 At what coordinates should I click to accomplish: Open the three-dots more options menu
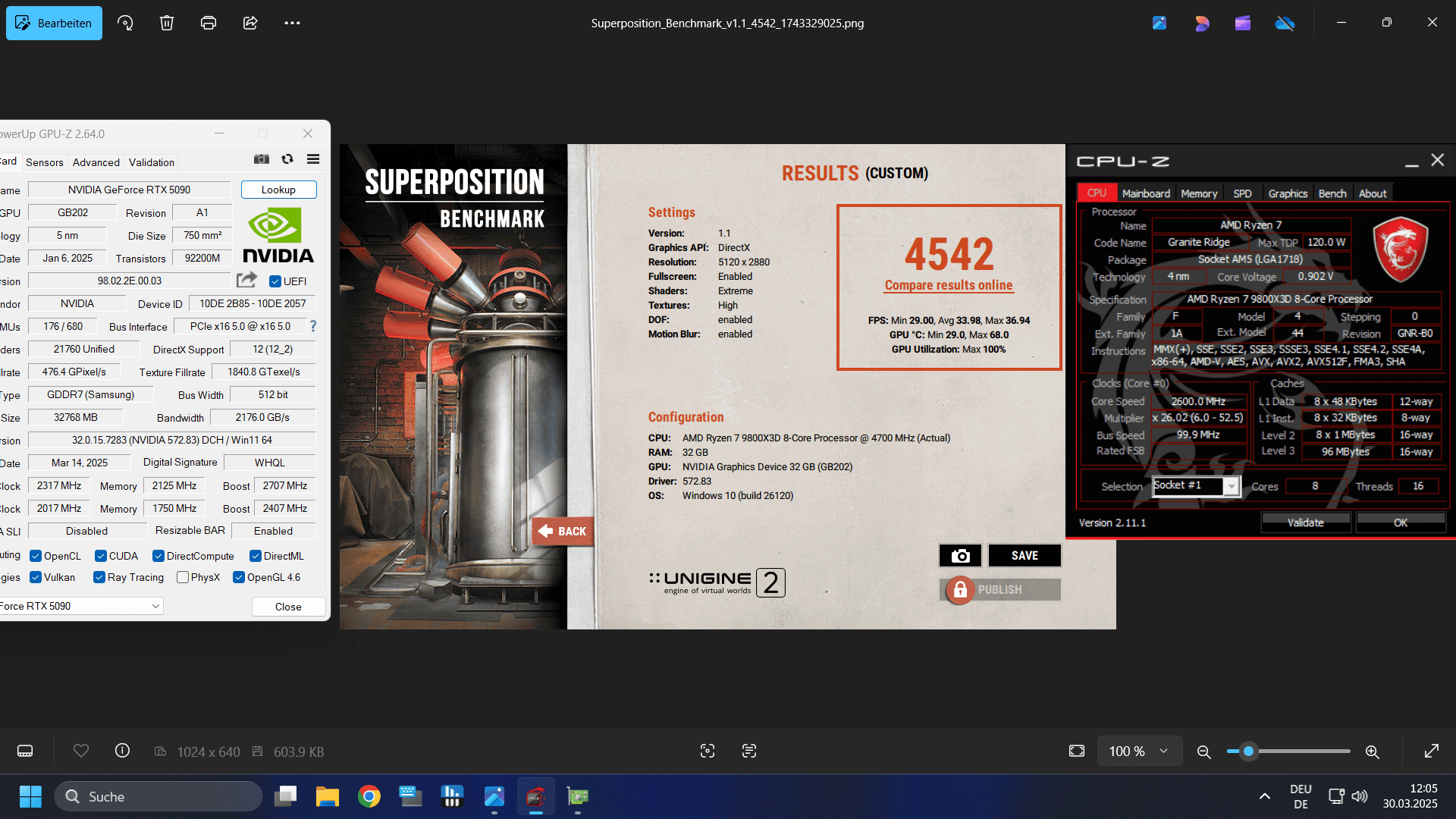[x=292, y=23]
